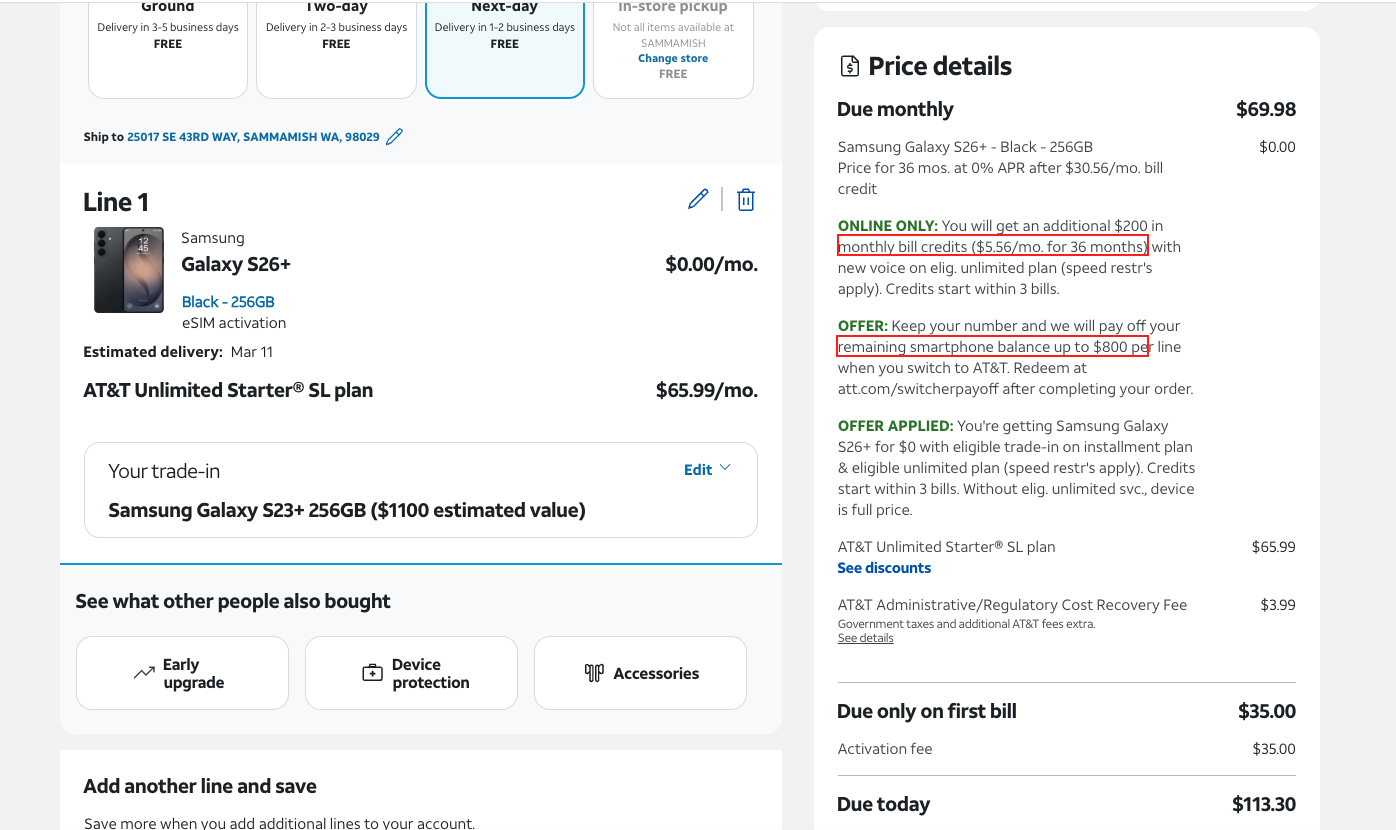Screen dimensions: 1396x830
Task: Expand the trade-in Edit chevron
Action: coord(725,468)
